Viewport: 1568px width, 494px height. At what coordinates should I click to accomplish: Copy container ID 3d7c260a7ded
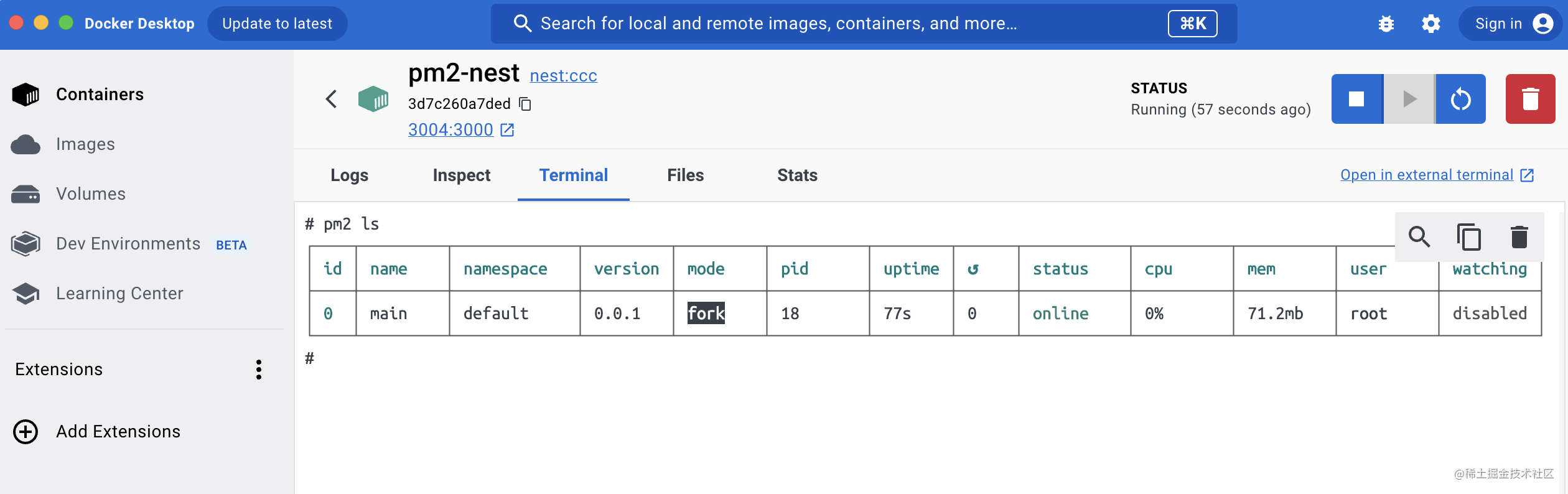(x=525, y=104)
